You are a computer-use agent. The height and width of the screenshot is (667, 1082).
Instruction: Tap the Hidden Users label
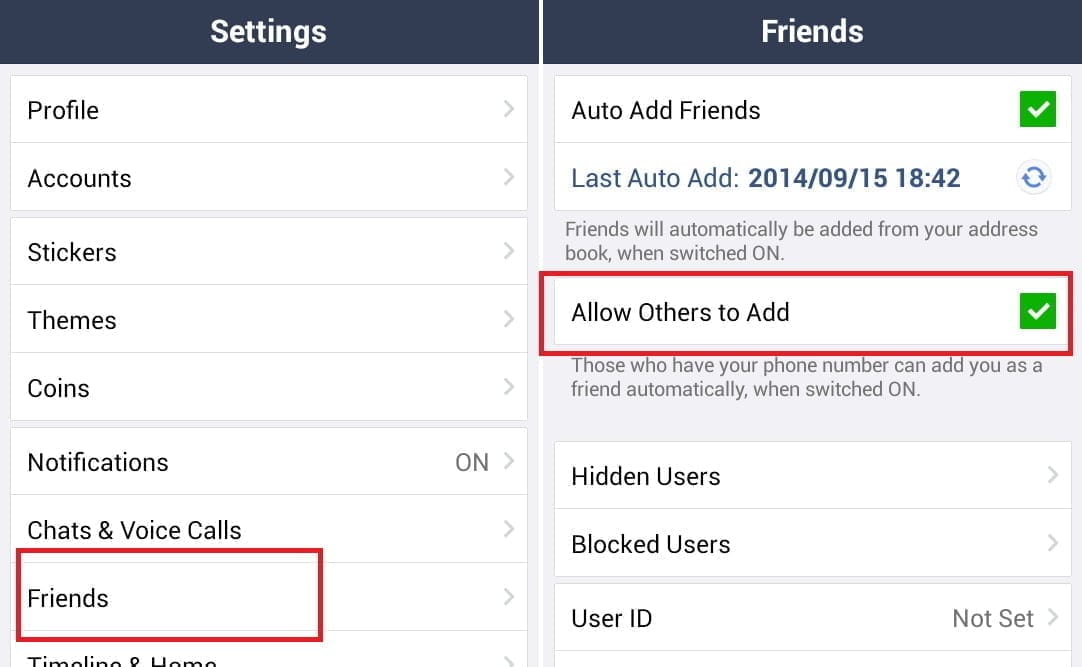point(645,476)
